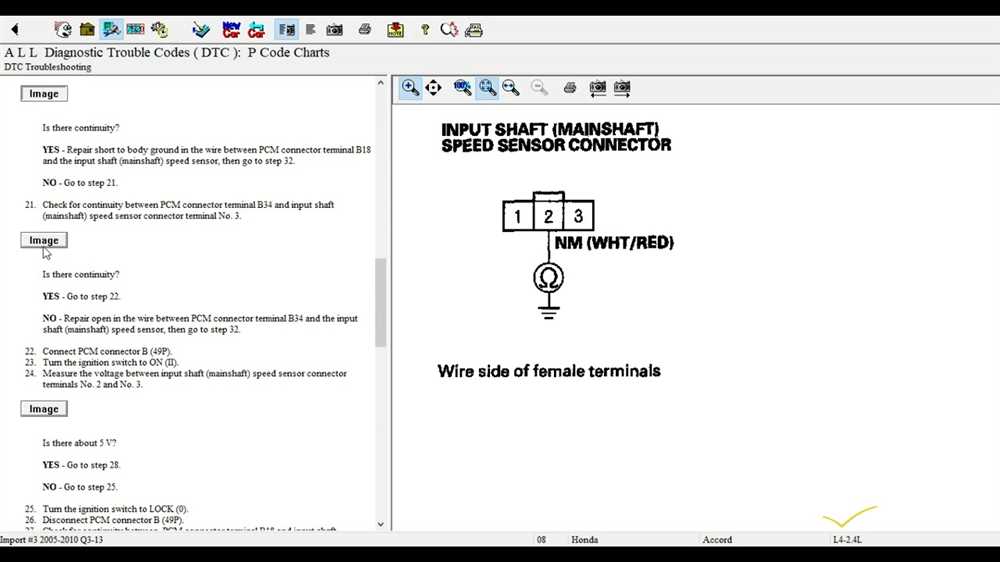The image size is (1000, 562).
Task: Click the 'DTC Troubleshooting' subtitle
Action: click(48, 67)
